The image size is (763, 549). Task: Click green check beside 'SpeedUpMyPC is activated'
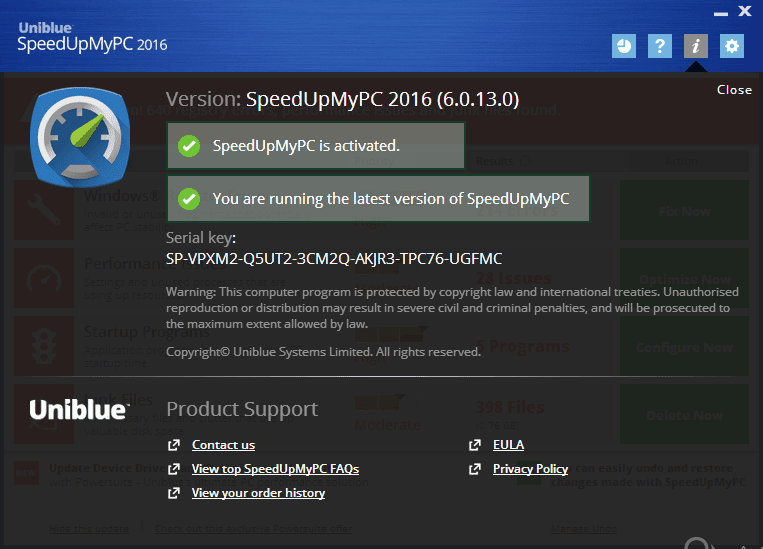[189, 146]
